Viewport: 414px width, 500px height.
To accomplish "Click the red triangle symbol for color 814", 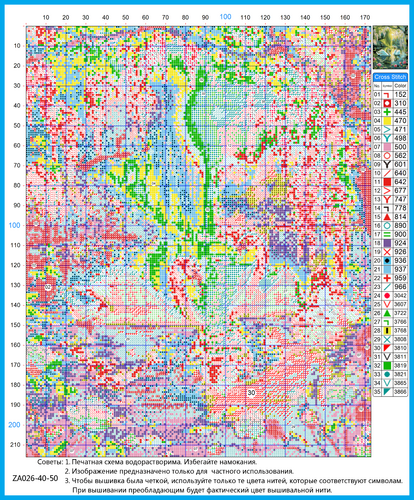I will click(x=387, y=217).
